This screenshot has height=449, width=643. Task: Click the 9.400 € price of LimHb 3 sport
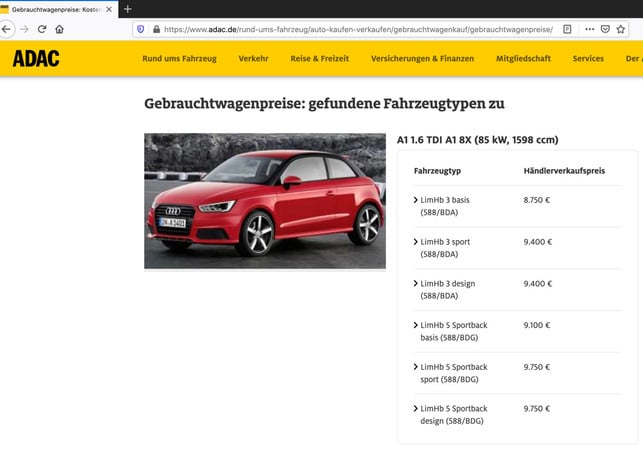(538, 242)
